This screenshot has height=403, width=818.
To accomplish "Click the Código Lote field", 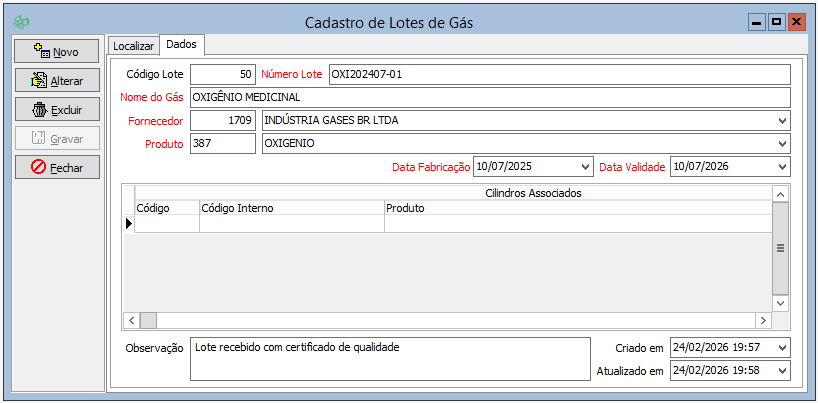I will click(x=222, y=75).
